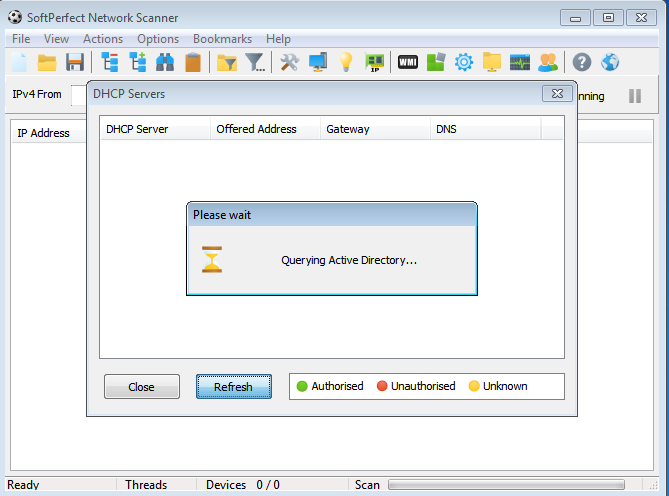
Task: Click the green waveform monitor icon
Action: click(x=520, y=63)
